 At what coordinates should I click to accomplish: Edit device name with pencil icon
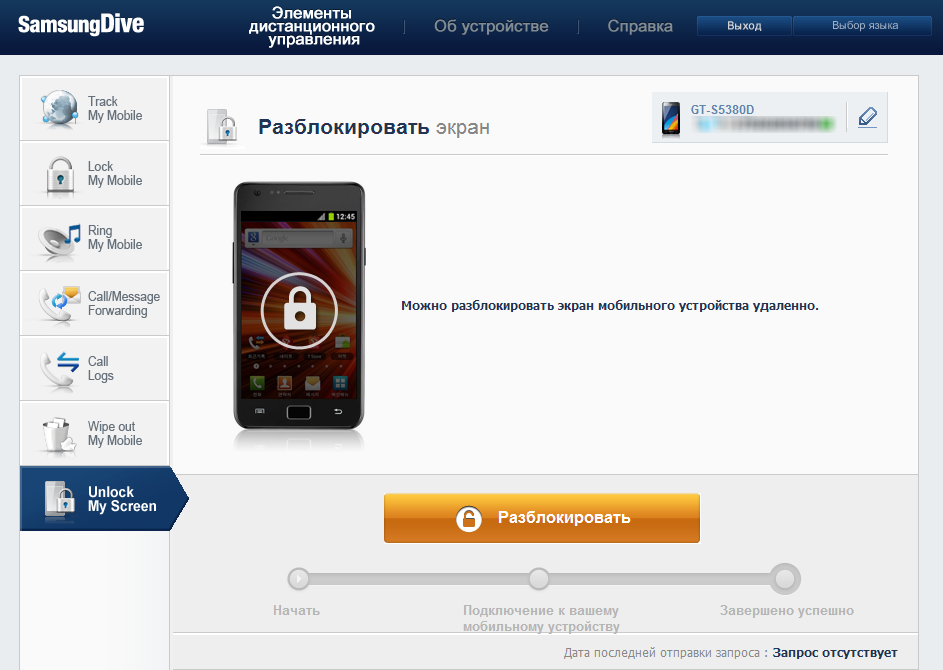(867, 117)
